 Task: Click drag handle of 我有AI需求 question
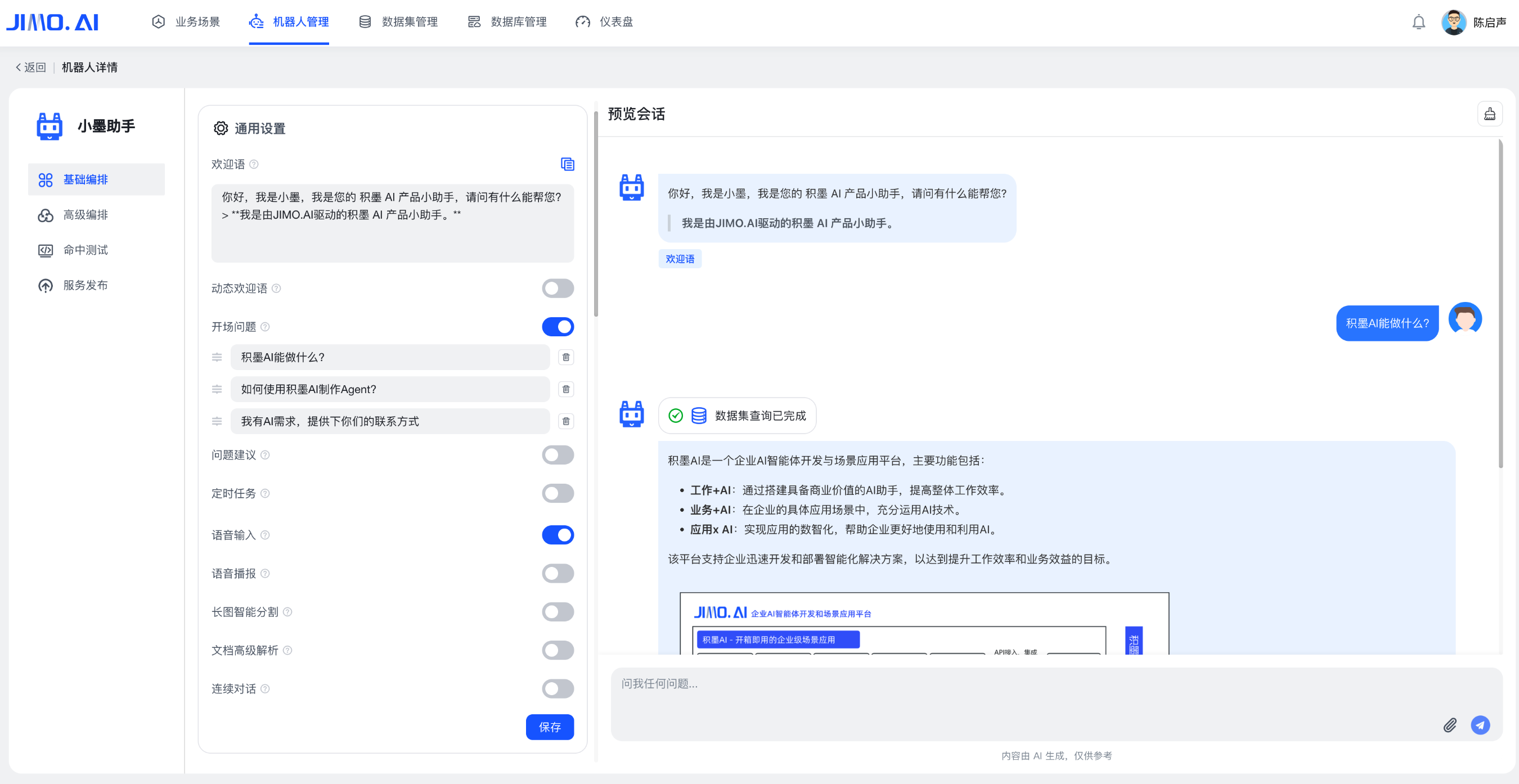pyautogui.click(x=217, y=421)
